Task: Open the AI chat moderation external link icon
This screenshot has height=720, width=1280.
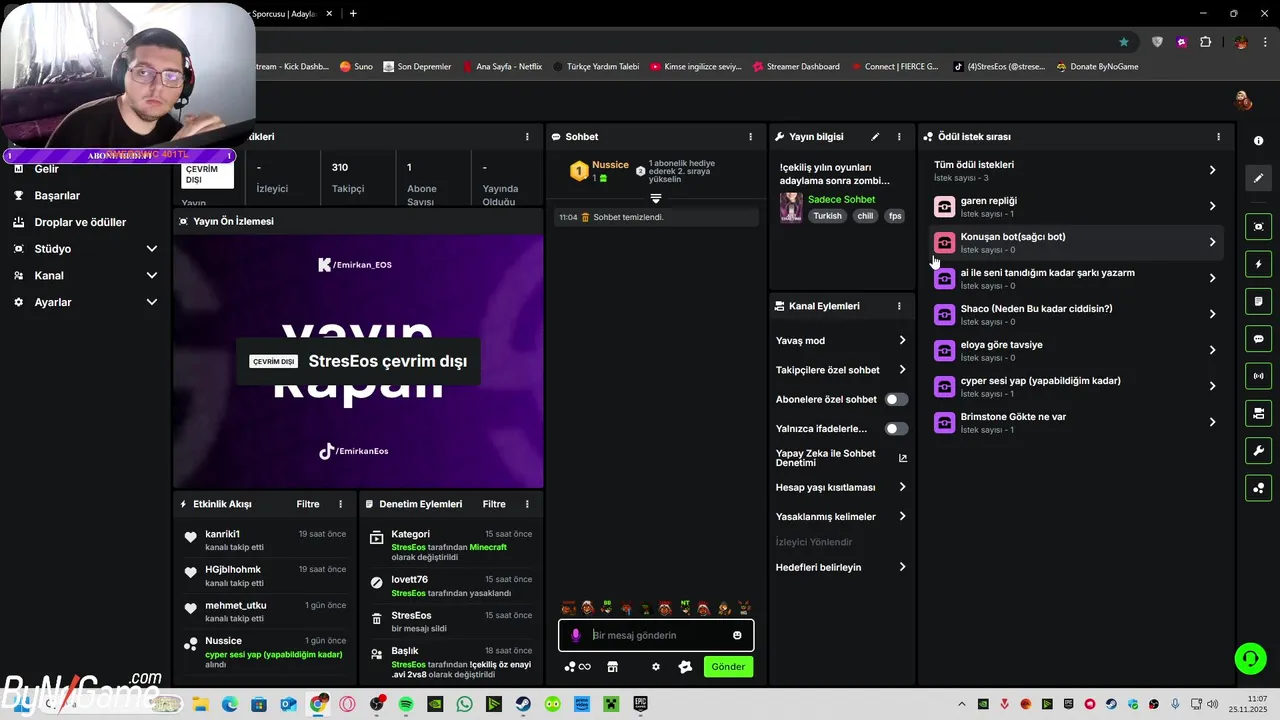Action: [903, 458]
